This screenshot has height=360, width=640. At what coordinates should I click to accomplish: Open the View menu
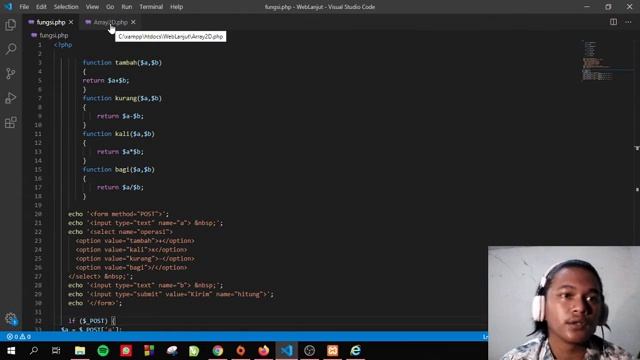92,7
